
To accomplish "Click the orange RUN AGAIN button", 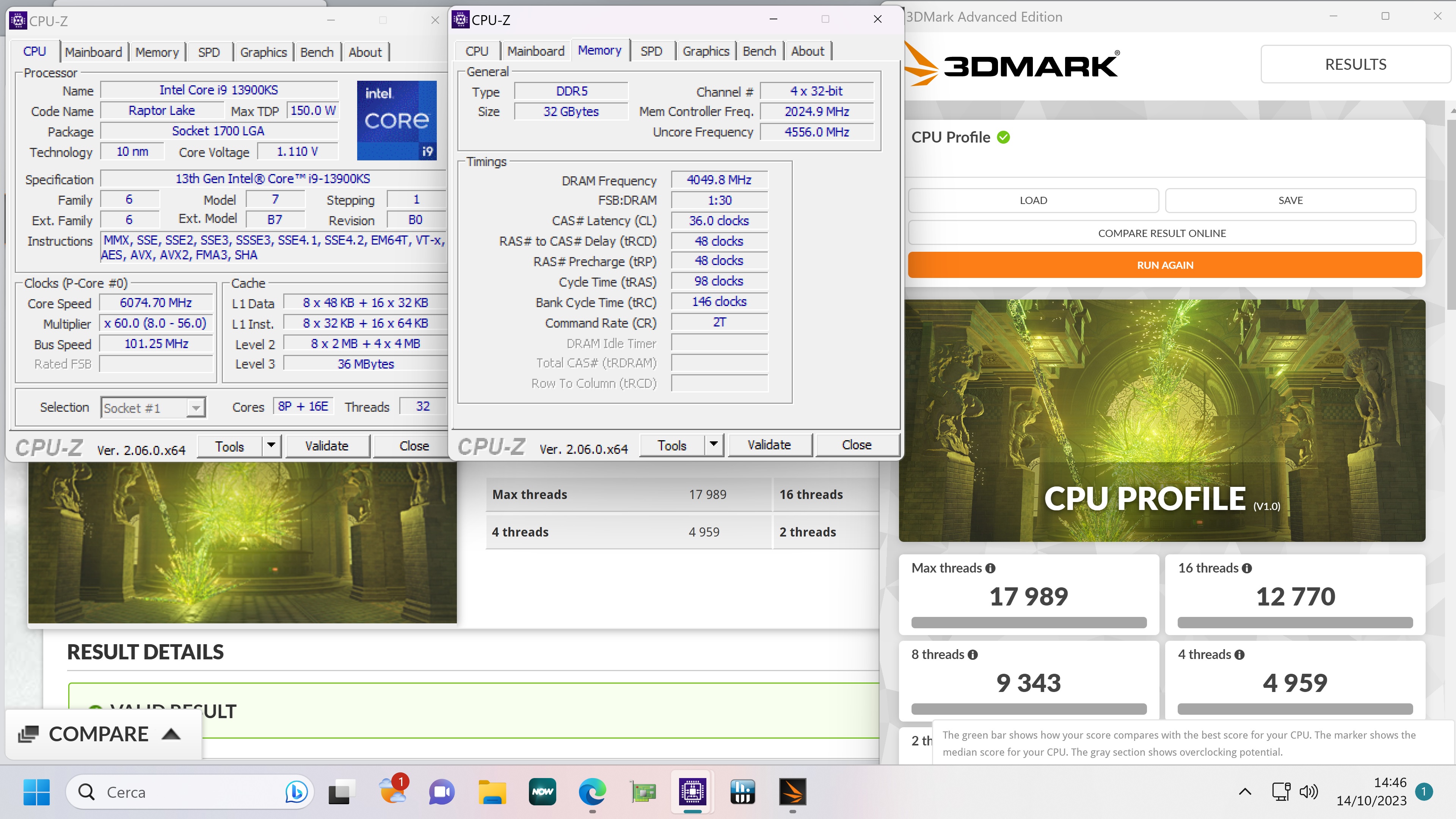I will tap(1165, 265).
